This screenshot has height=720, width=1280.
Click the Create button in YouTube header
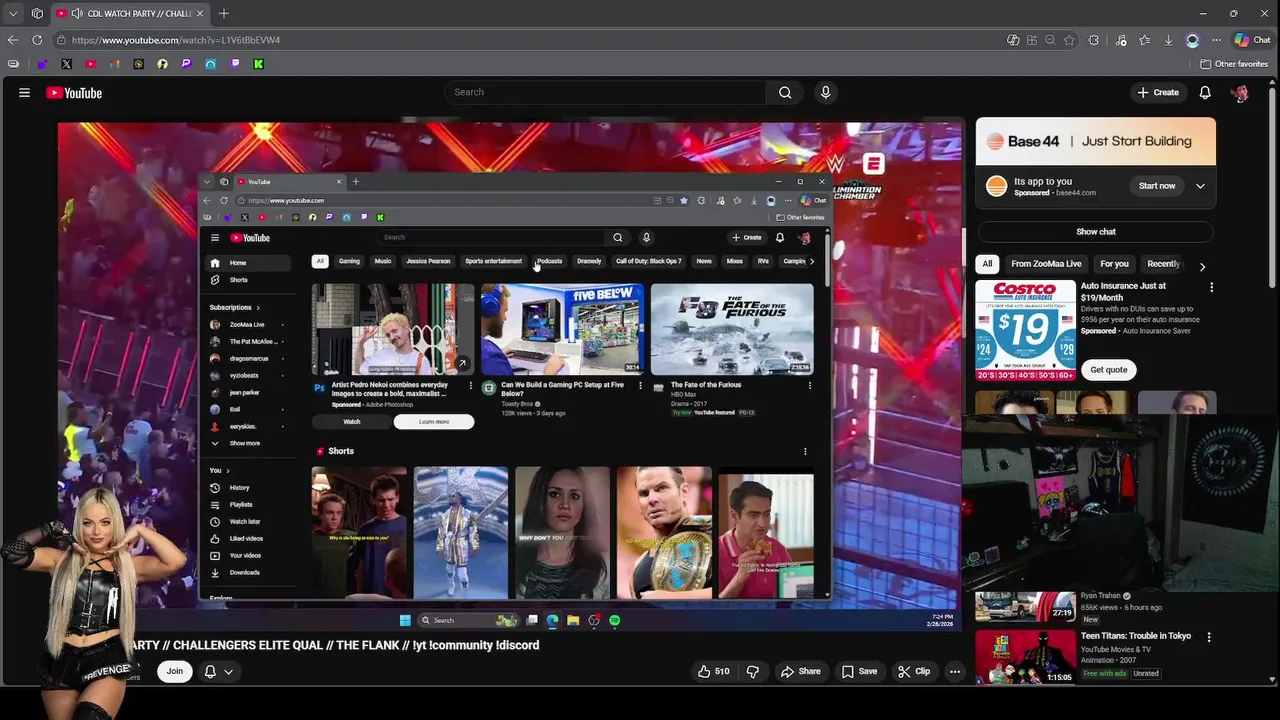1158,92
